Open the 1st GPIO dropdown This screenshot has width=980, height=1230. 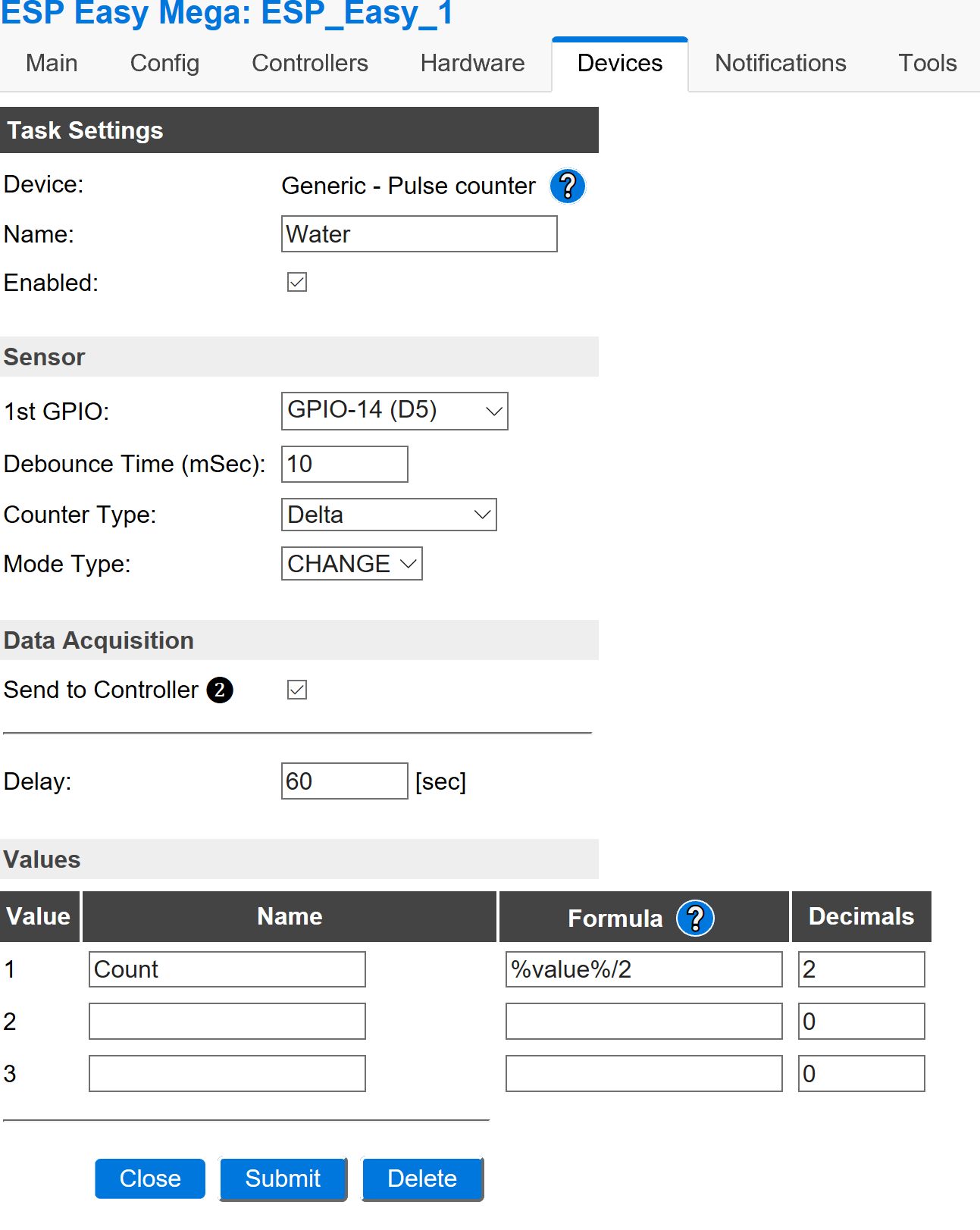394,411
